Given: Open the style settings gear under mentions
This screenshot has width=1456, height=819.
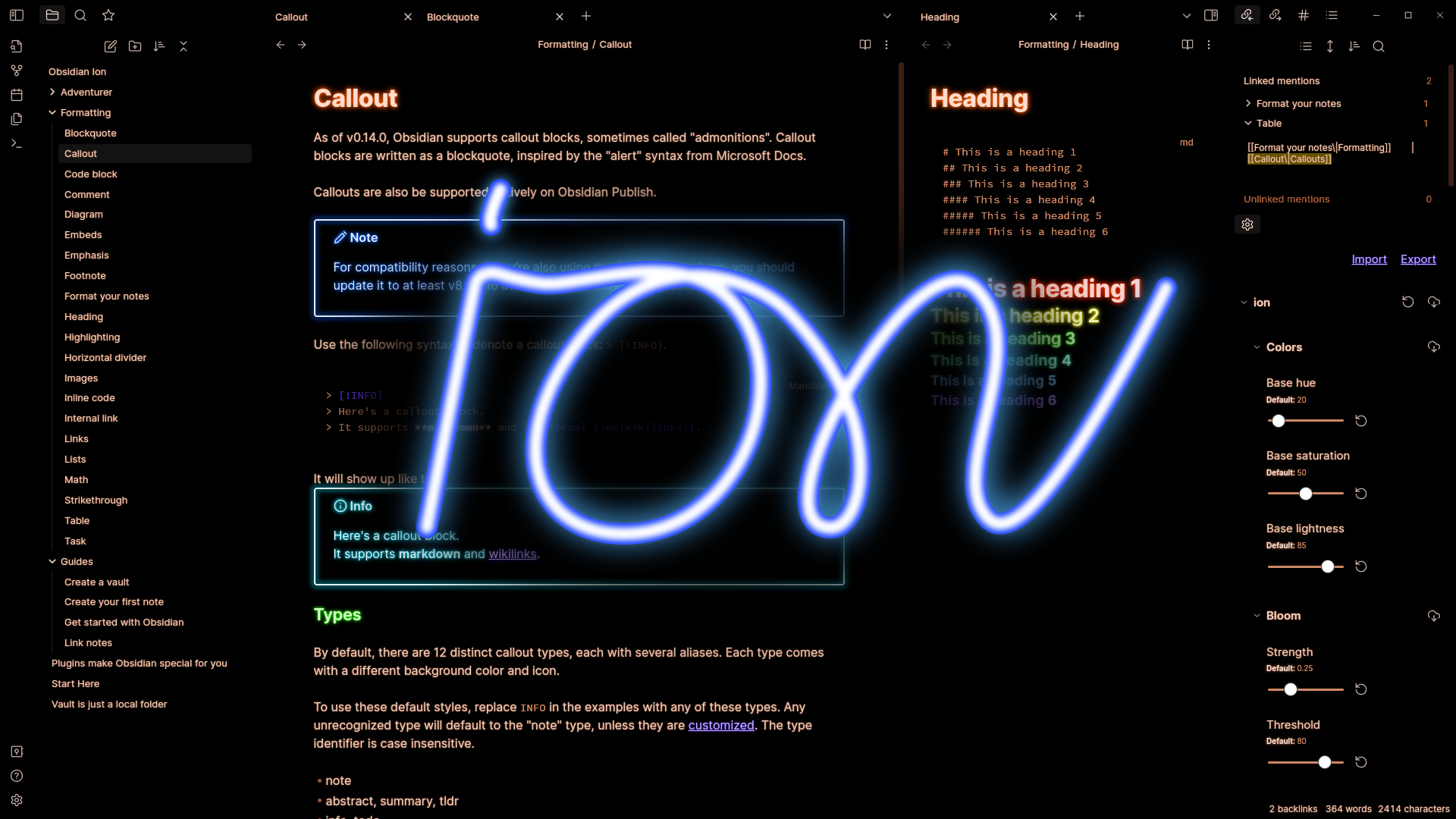Looking at the screenshot, I should tap(1247, 224).
